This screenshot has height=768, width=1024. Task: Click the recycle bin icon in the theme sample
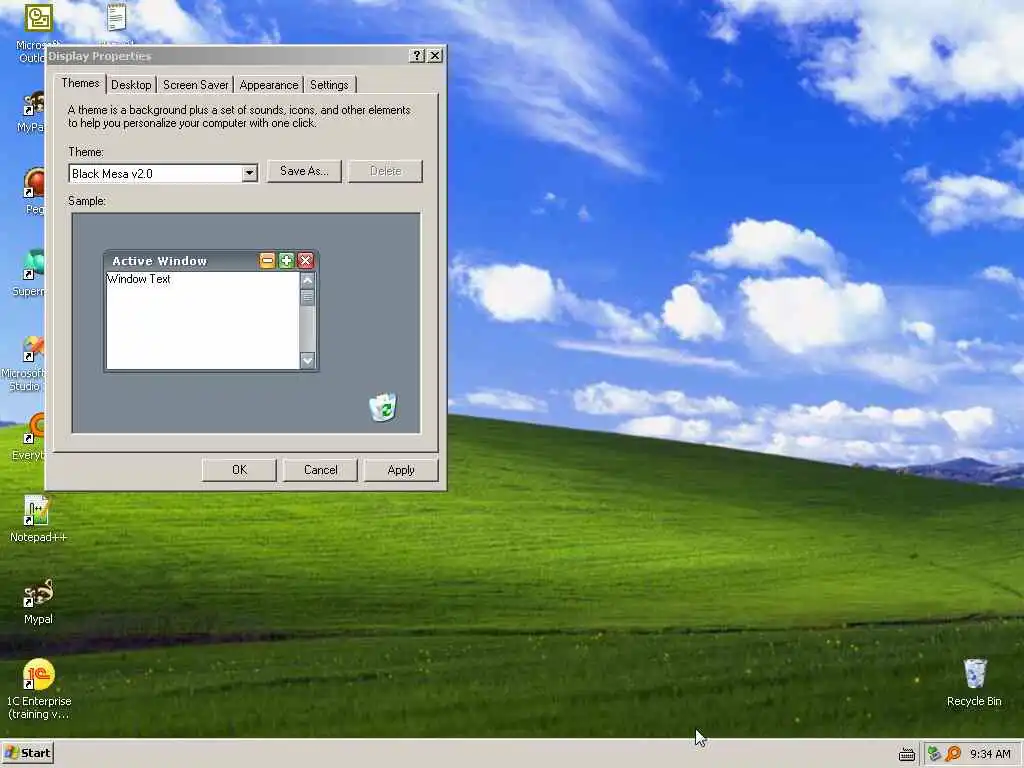coord(383,408)
